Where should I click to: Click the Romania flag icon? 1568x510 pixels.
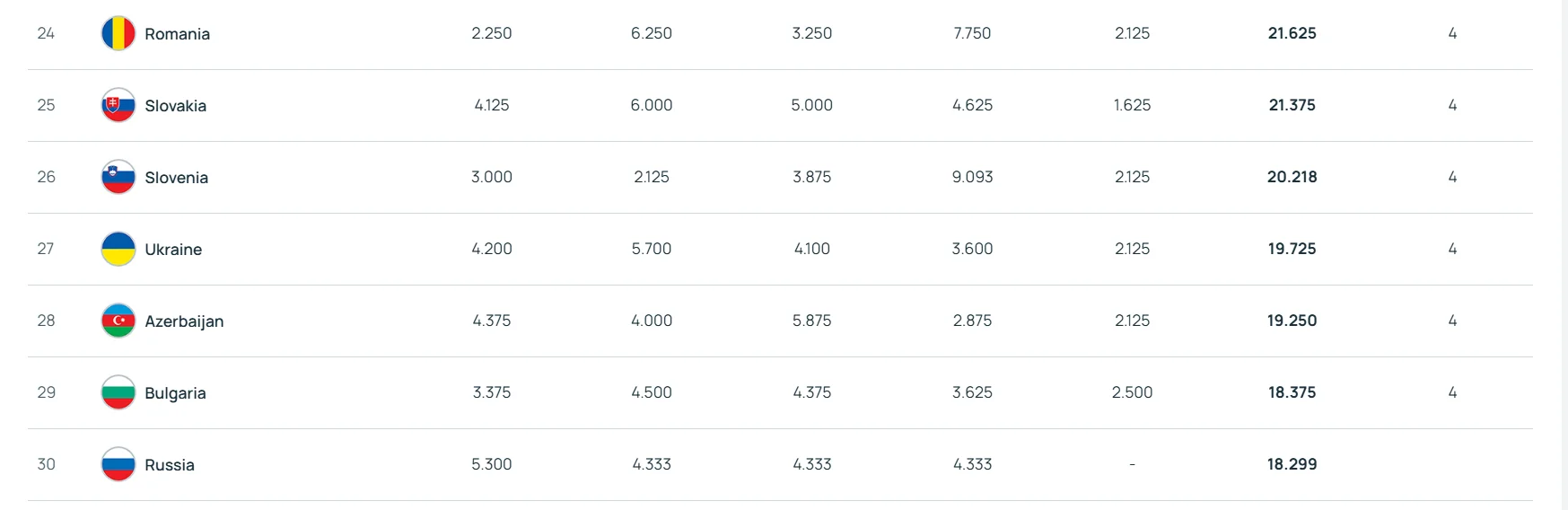pos(118,33)
